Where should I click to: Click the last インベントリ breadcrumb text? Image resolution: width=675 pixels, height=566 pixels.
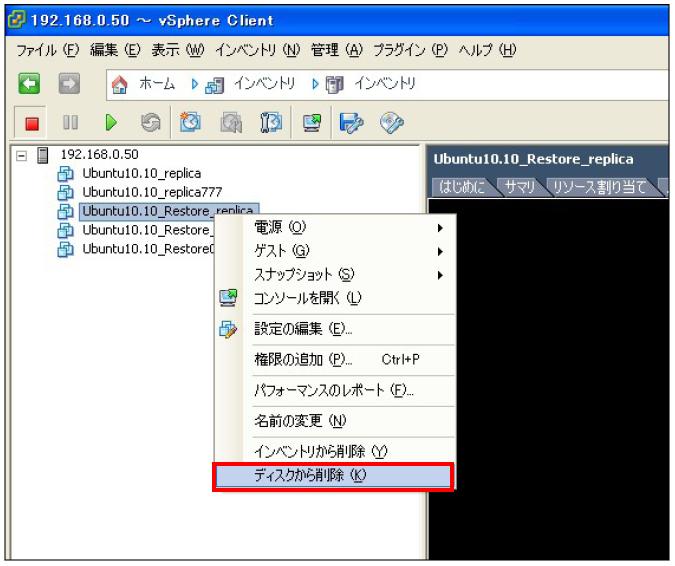click(x=385, y=84)
